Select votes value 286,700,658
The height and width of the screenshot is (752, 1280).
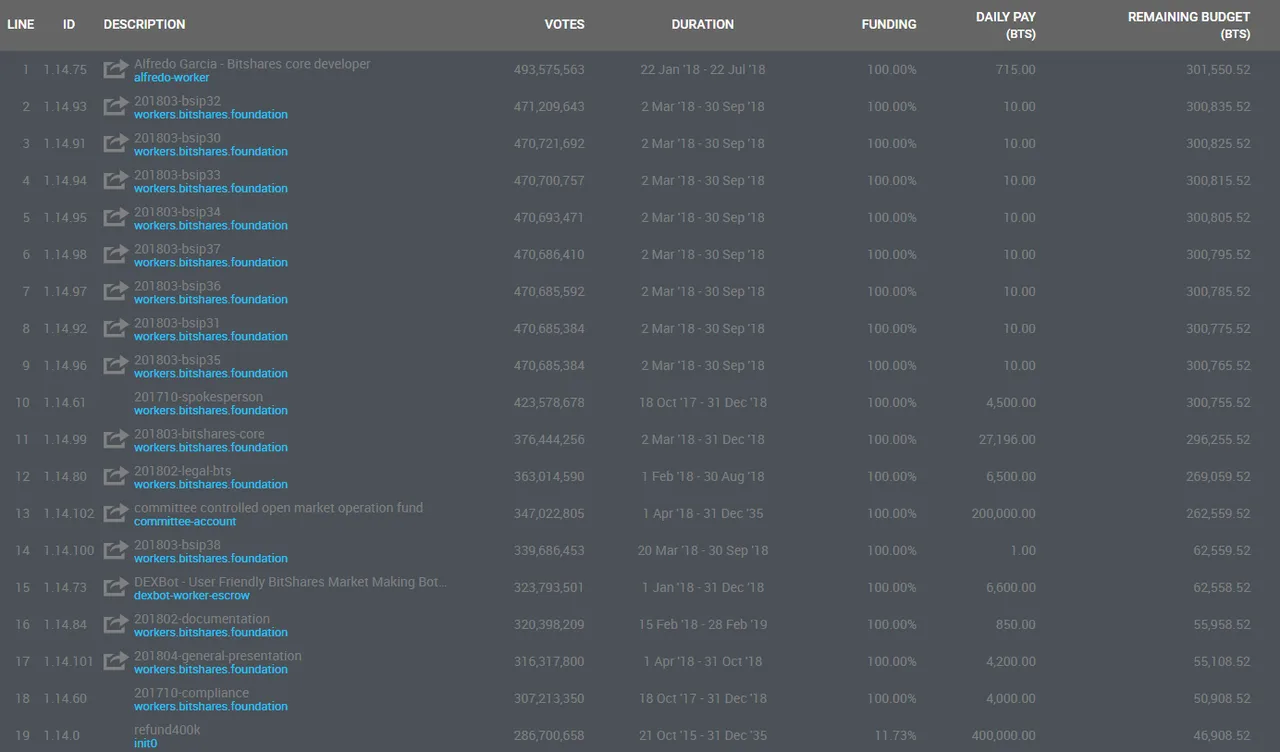pyautogui.click(x=549, y=736)
